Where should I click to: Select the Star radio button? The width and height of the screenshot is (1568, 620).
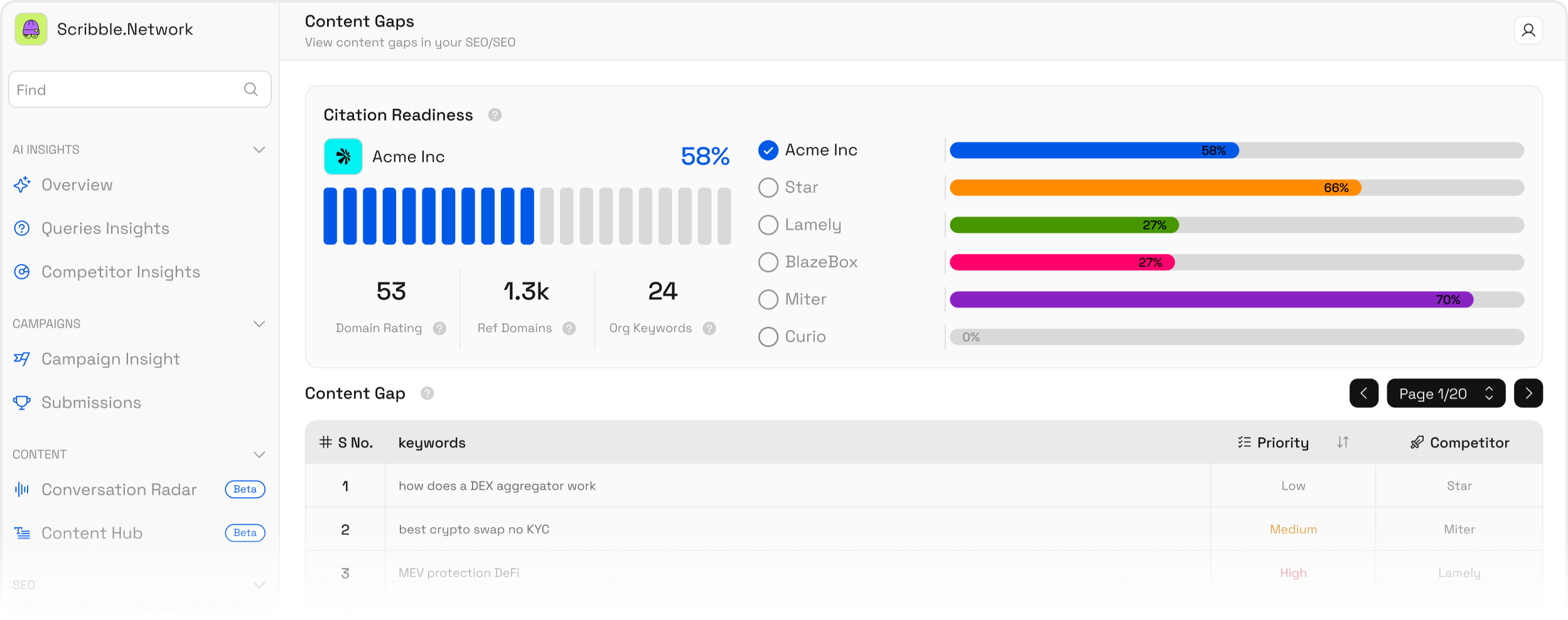pos(768,187)
